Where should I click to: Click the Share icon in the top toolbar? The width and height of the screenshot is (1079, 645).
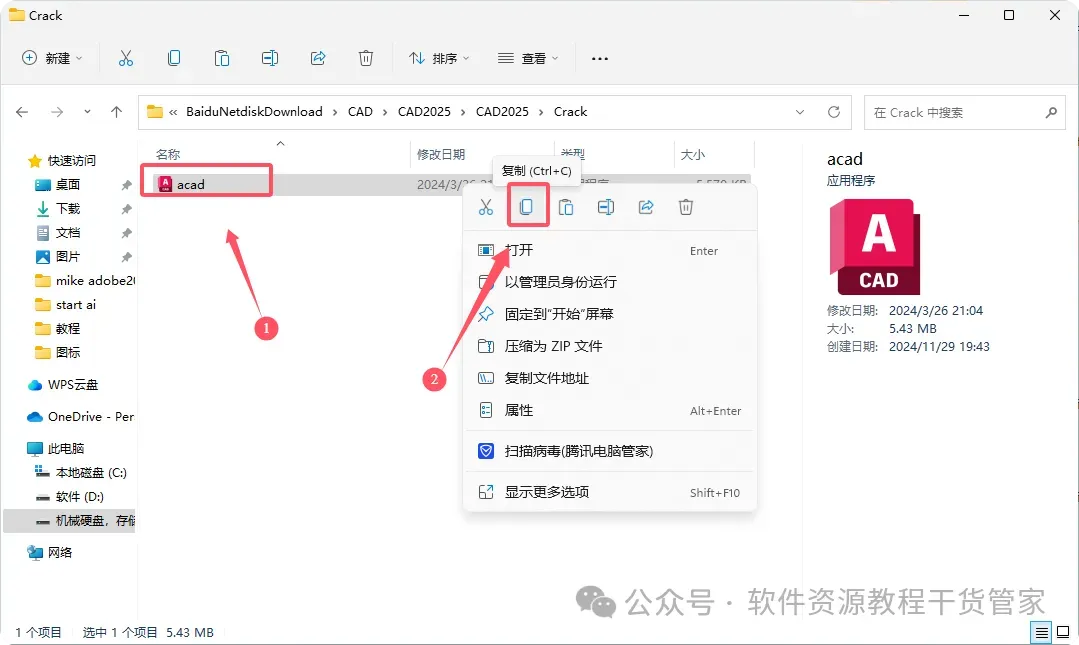click(x=318, y=59)
